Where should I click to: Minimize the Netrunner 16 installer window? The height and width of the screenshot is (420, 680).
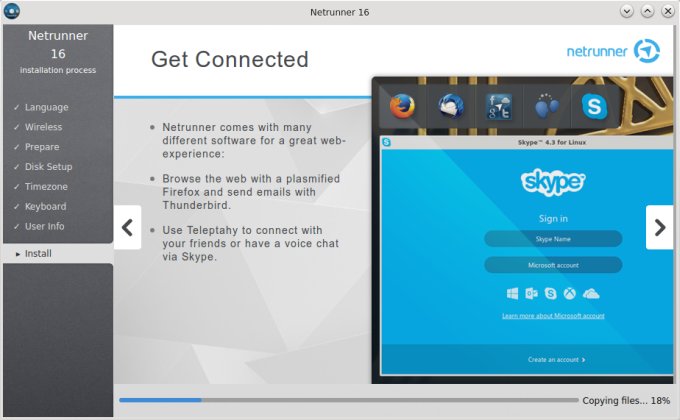tap(627, 11)
